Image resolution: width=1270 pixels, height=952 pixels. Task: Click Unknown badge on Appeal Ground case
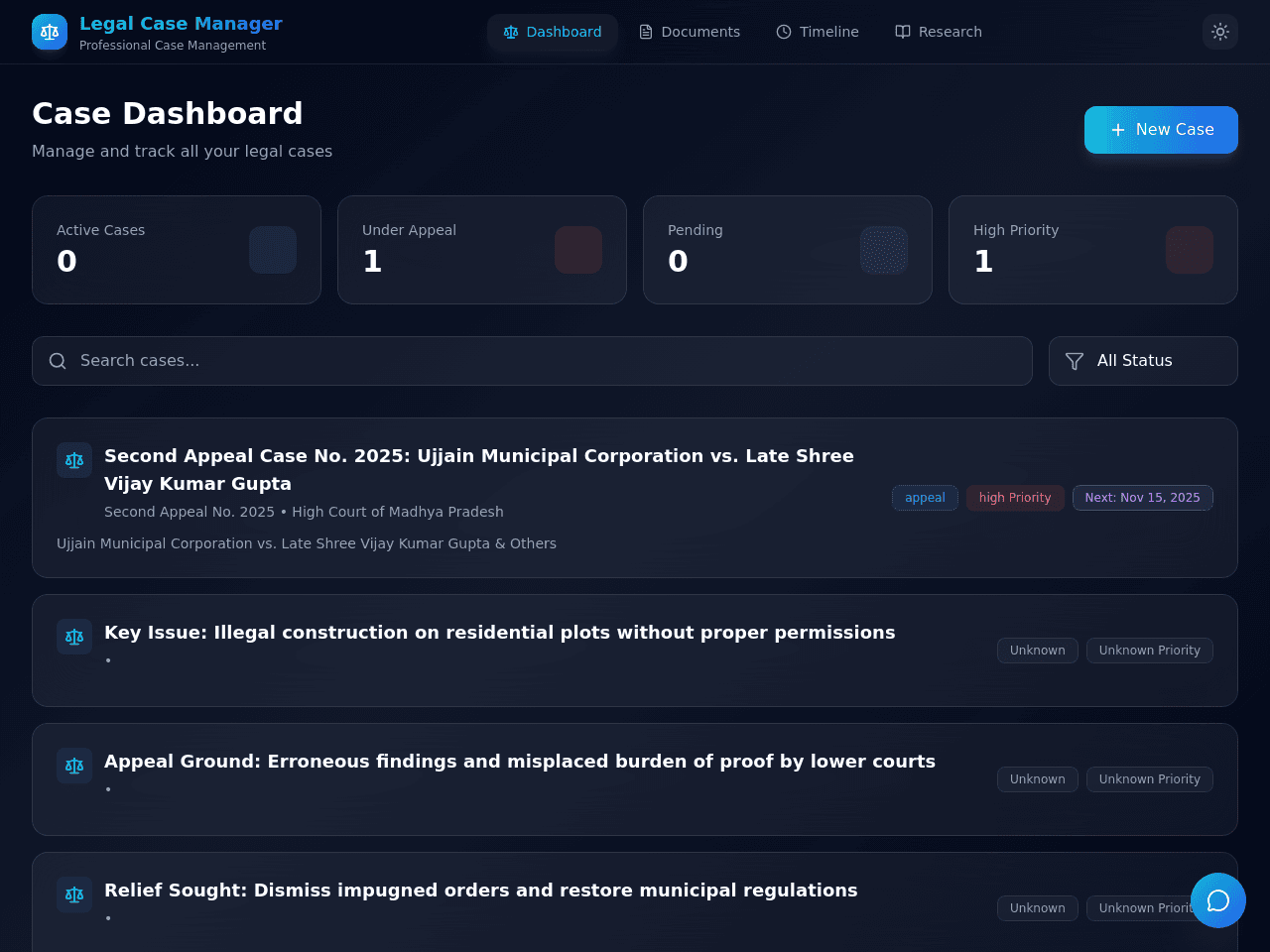[1038, 779]
